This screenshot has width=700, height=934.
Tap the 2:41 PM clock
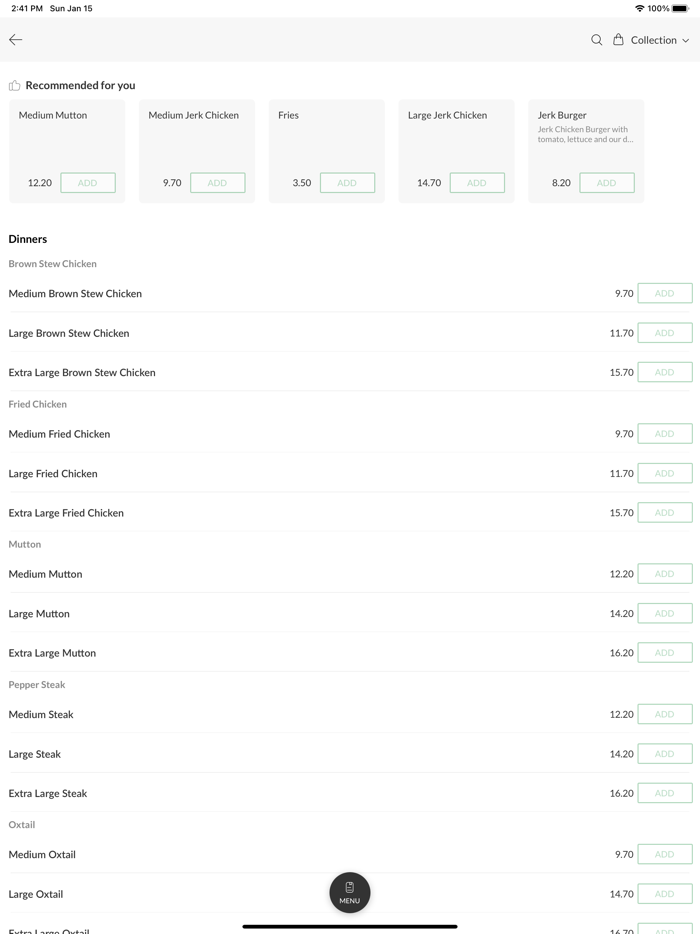tap(27, 8)
